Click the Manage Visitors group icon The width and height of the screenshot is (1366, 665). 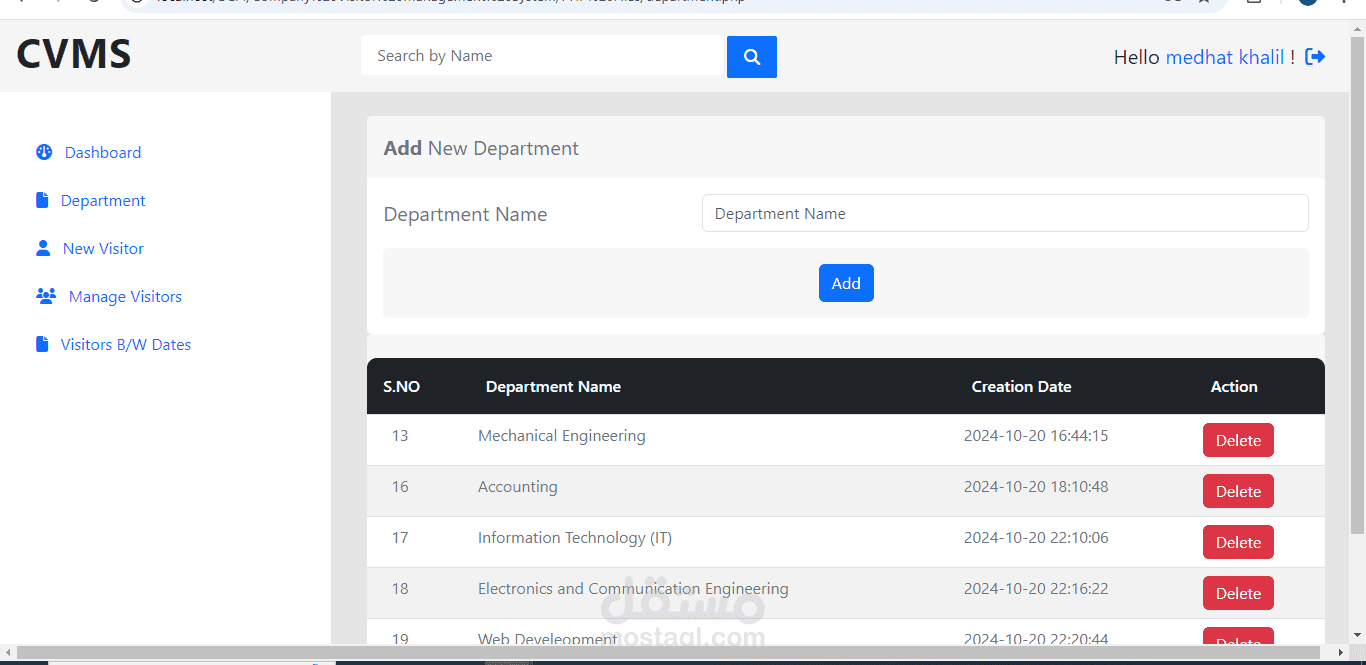(46, 296)
